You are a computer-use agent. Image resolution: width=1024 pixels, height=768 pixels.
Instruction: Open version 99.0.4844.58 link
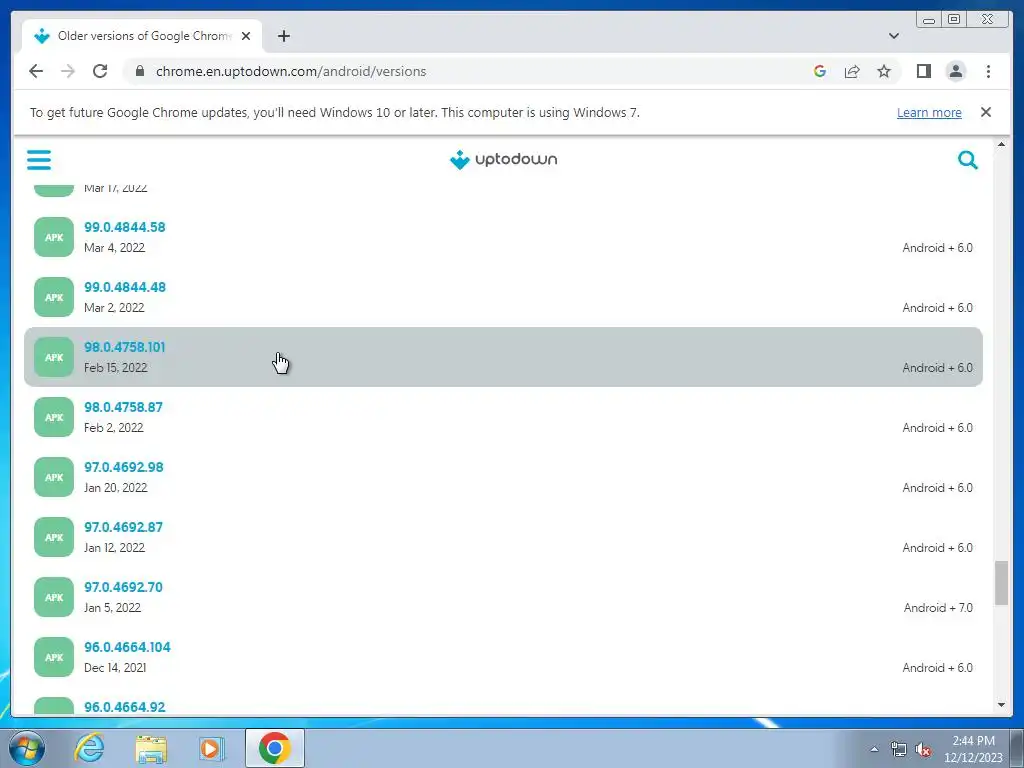[125, 227]
